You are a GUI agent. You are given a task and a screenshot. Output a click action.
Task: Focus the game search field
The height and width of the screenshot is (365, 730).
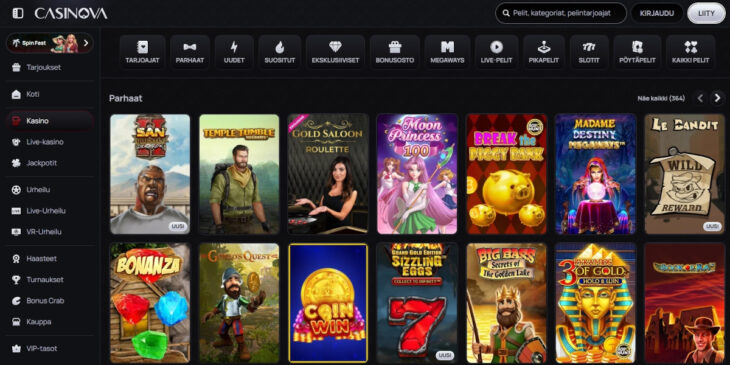point(561,13)
